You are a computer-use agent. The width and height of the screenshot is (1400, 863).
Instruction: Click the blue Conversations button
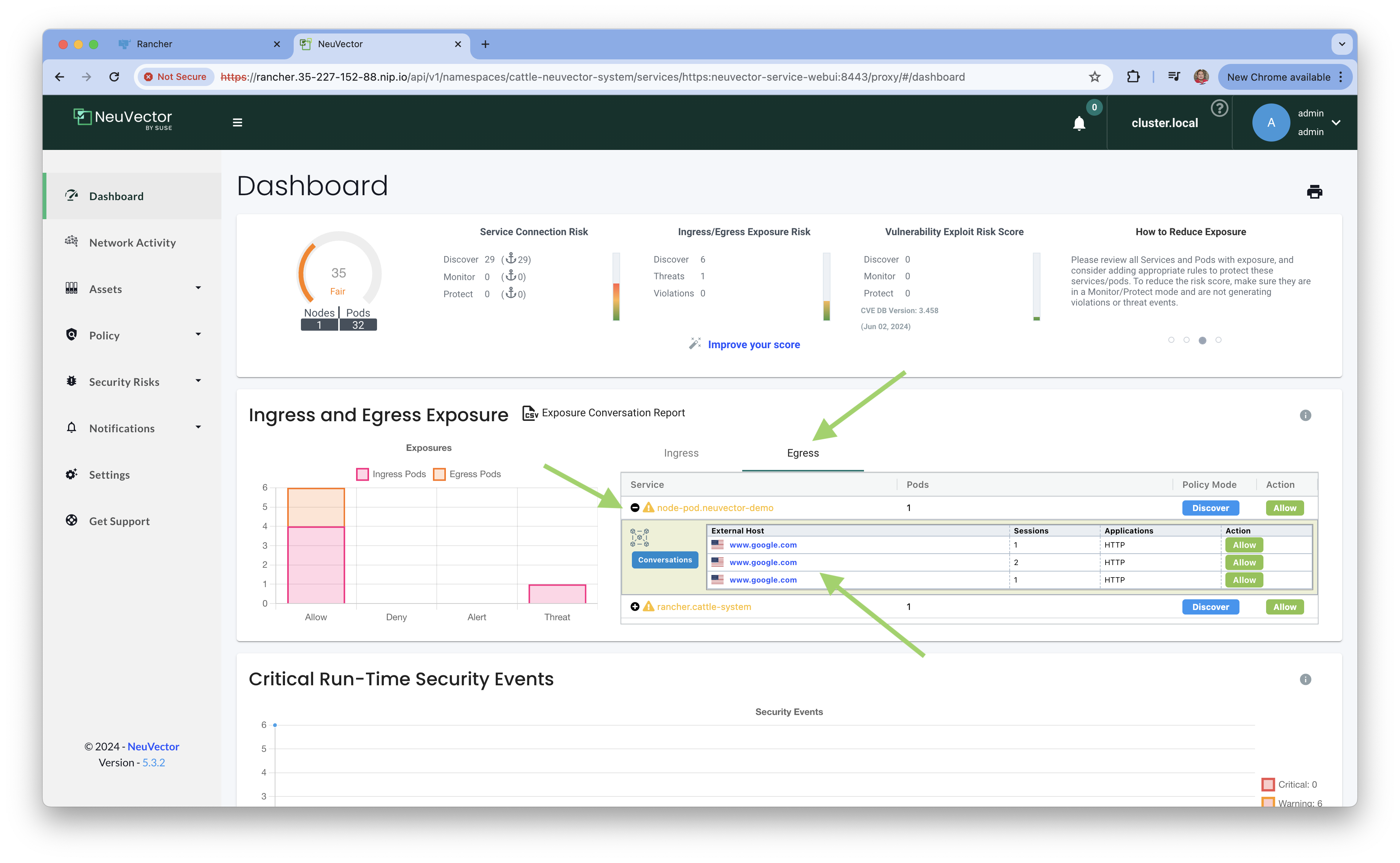(665, 560)
